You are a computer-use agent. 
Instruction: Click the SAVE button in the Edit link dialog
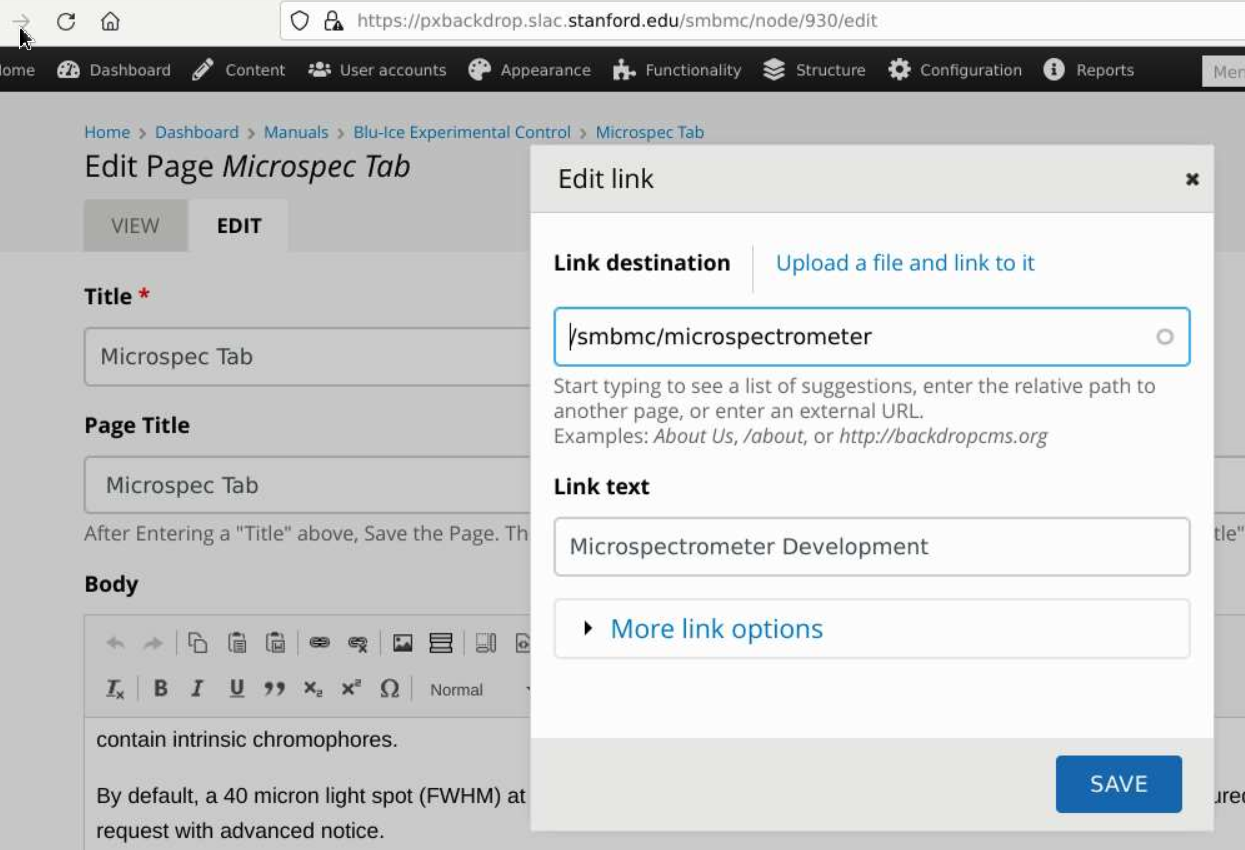tap(1118, 784)
